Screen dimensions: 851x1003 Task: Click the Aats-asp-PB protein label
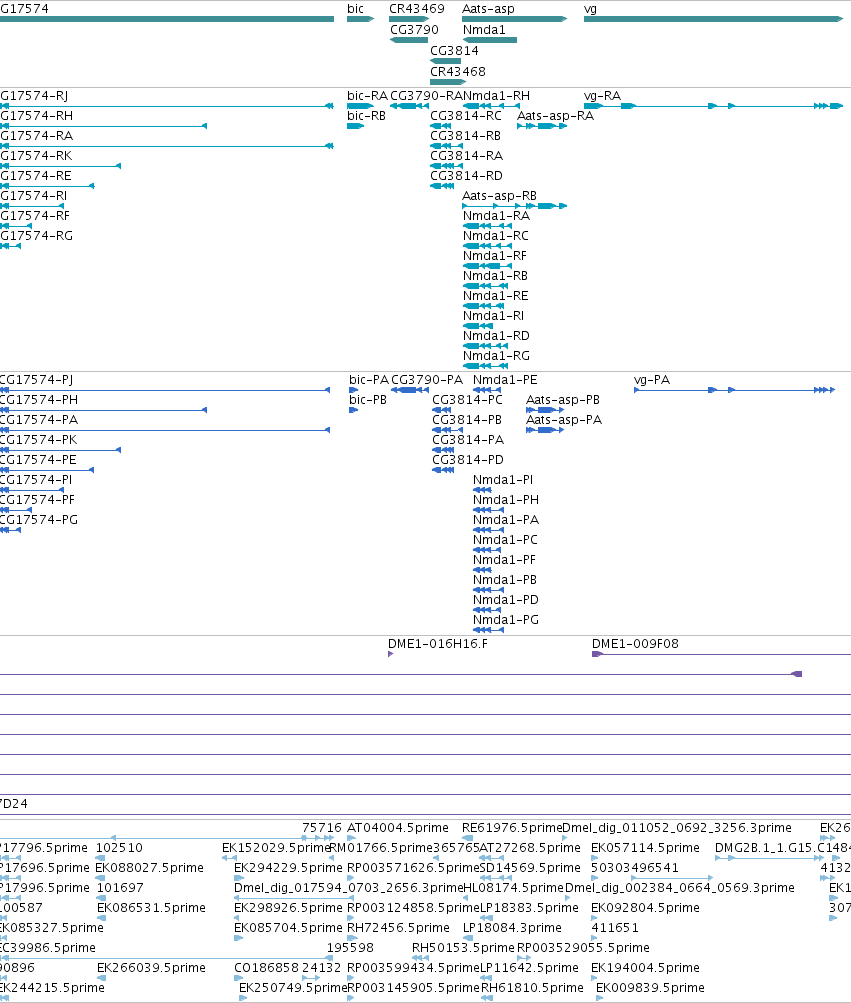point(562,400)
